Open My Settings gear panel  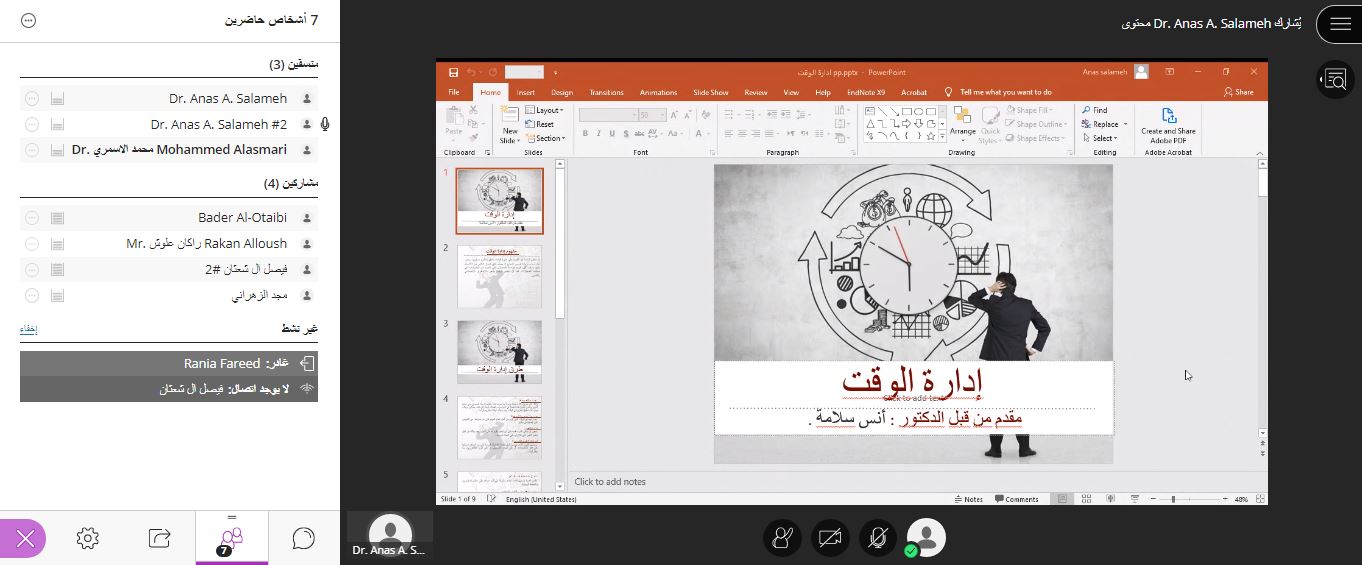point(88,538)
